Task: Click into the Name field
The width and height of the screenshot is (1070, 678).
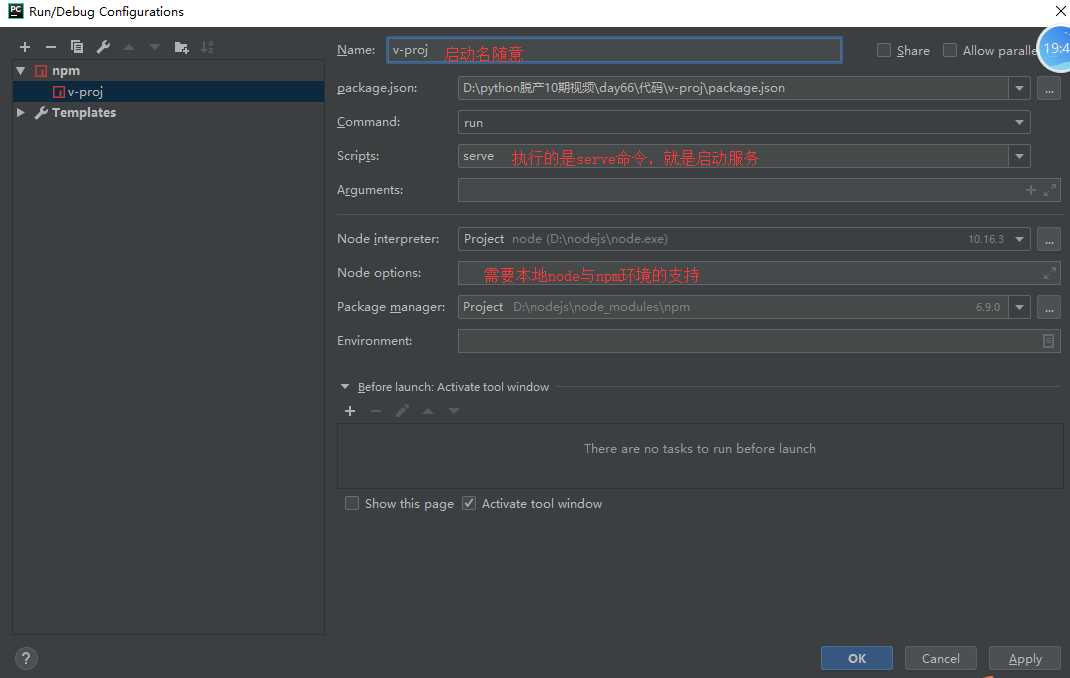Action: (614, 50)
